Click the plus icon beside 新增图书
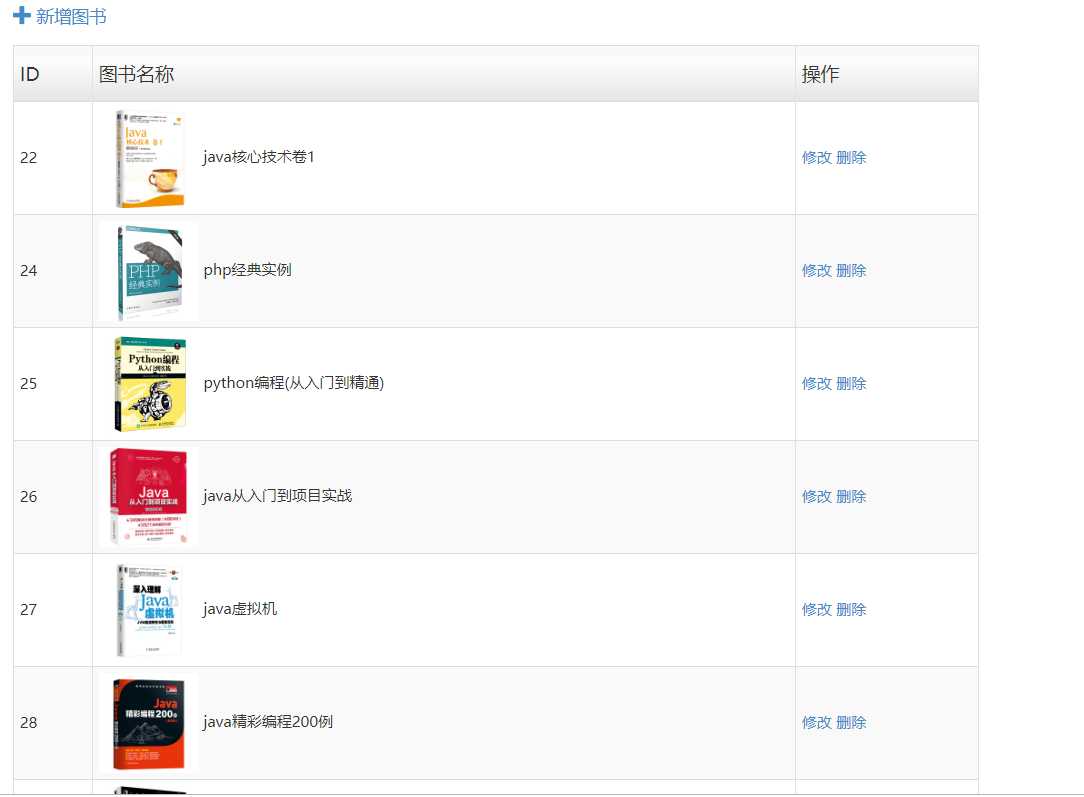Screen dimensions: 1084x797 tap(21, 15)
